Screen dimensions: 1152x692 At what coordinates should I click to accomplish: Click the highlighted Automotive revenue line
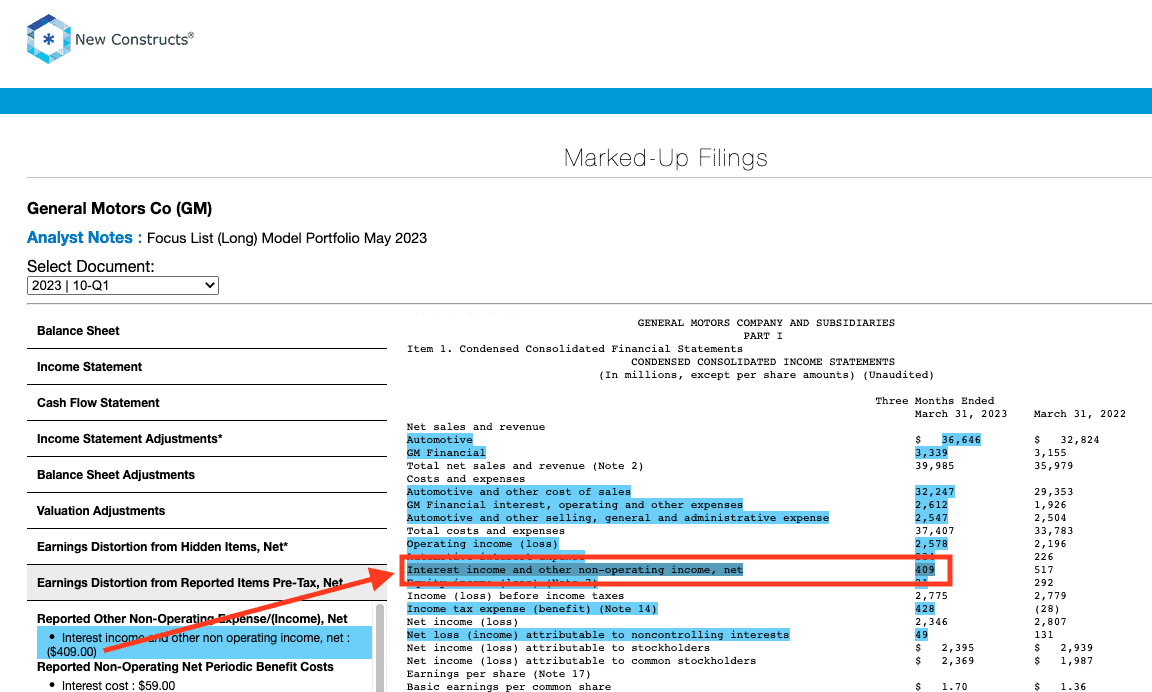tap(439, 439)
